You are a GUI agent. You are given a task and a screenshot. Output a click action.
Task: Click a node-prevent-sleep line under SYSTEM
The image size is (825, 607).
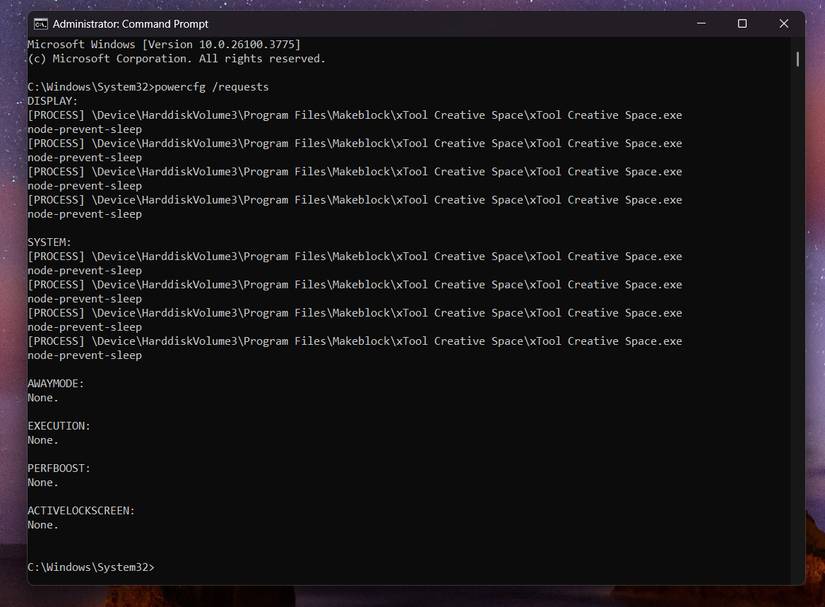(84, 270)
